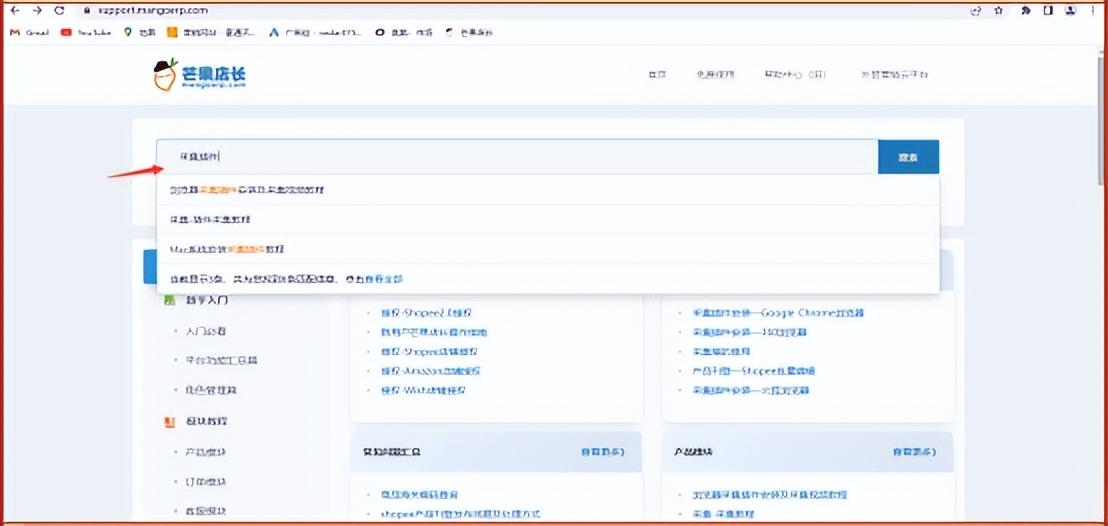Viewport: 1108px width, 526px height.
Task: Click the search field containing 采集插件
Action: [x=517, y=157]
